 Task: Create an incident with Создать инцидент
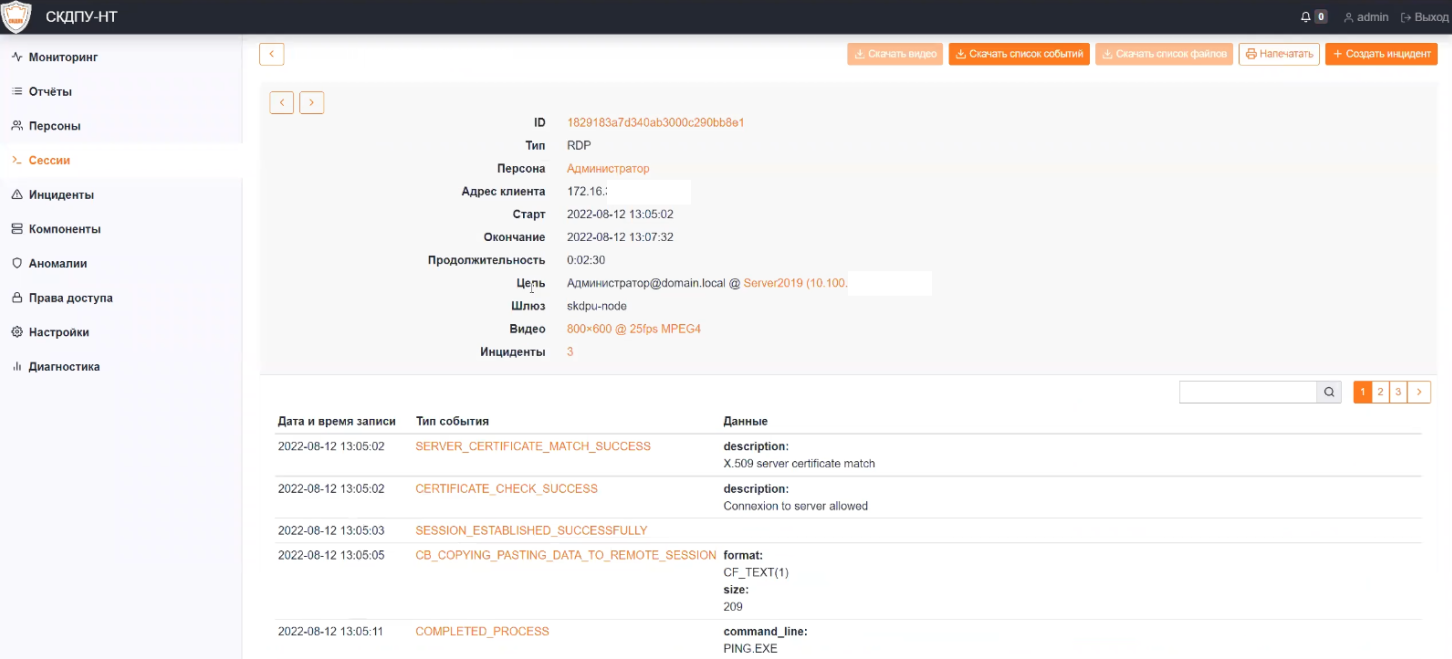click(1381, 54)
